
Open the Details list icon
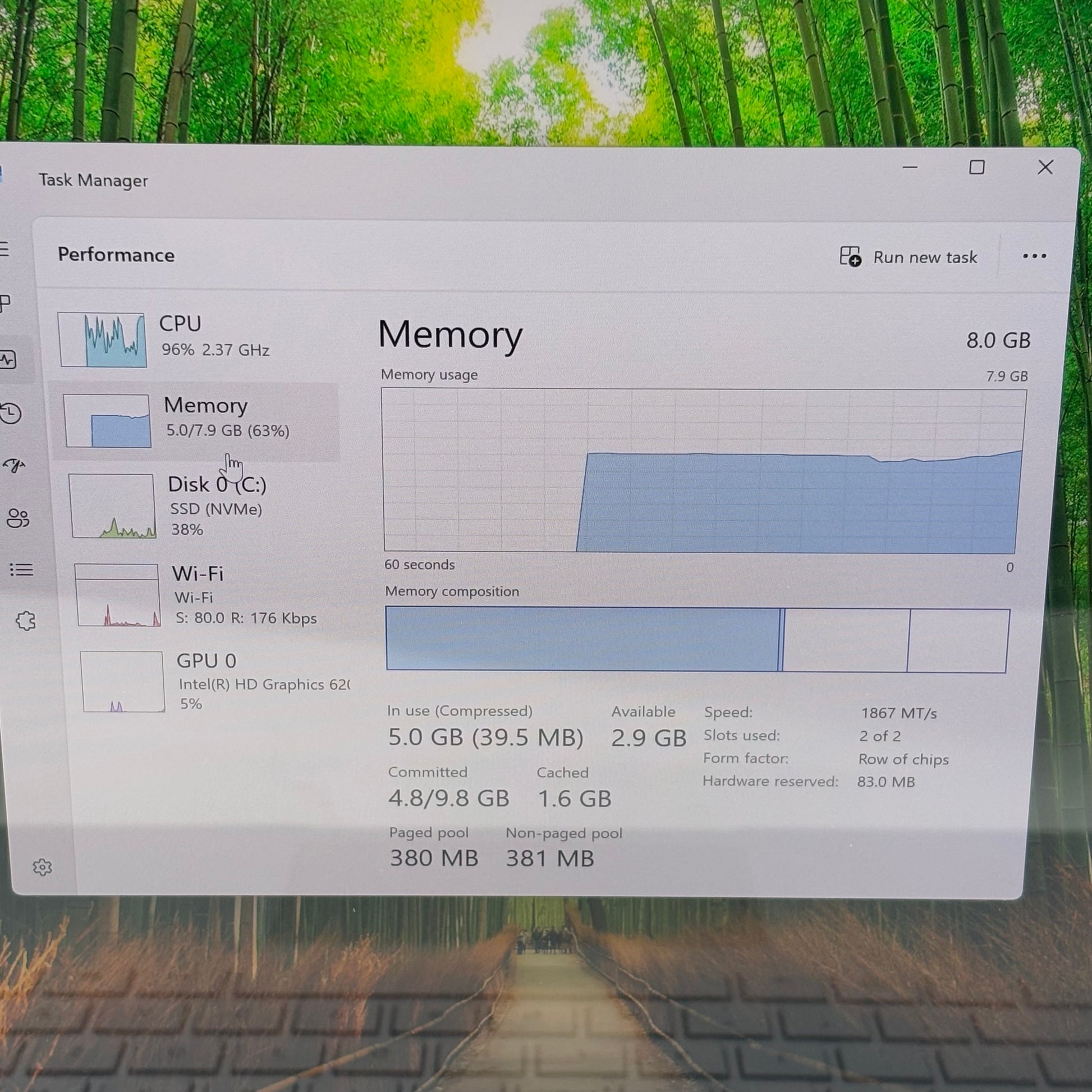(x=21, y=569)
